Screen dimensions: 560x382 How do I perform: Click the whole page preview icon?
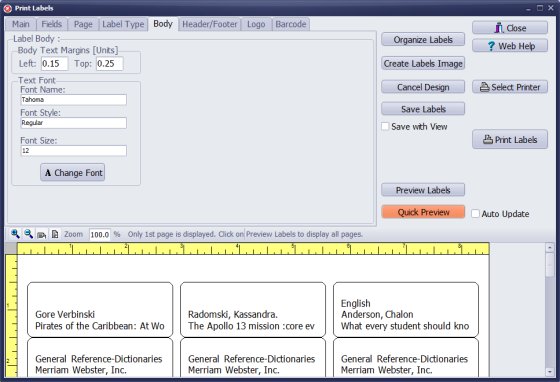[55, 234]
